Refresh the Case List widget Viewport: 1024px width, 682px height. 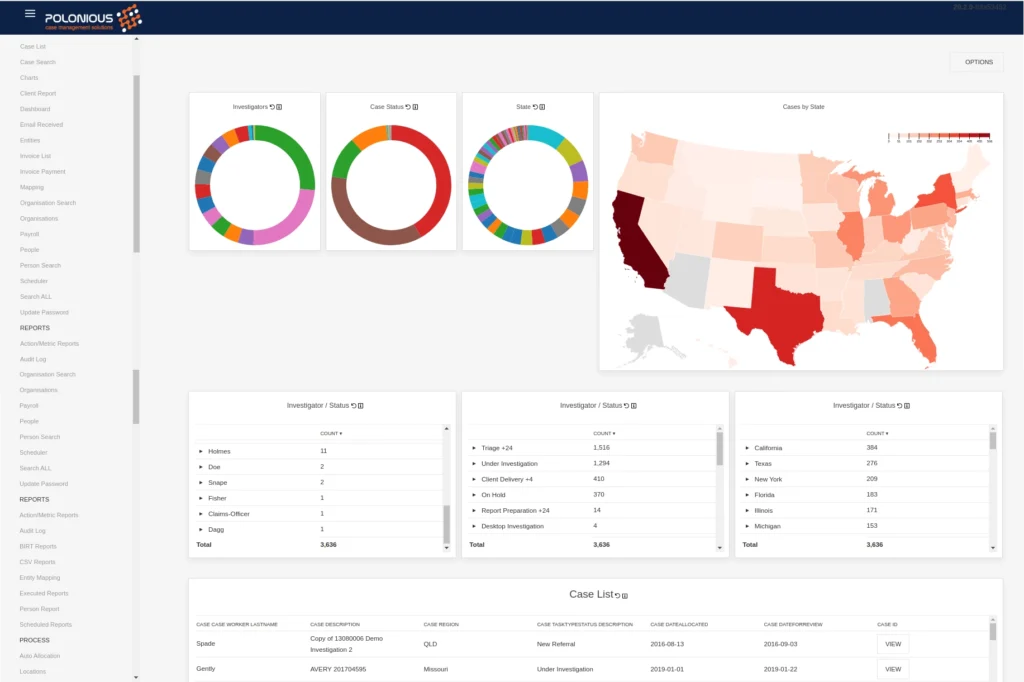(x=617, y=595)
